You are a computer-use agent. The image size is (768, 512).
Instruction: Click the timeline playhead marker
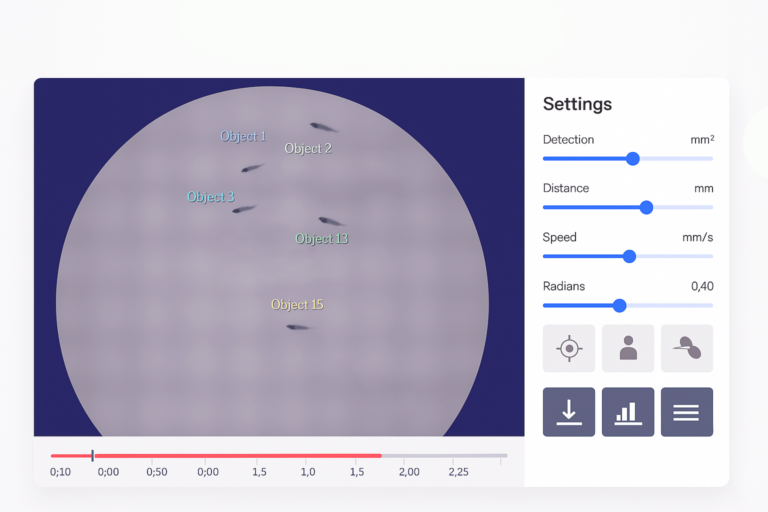[x=93, y=456]
